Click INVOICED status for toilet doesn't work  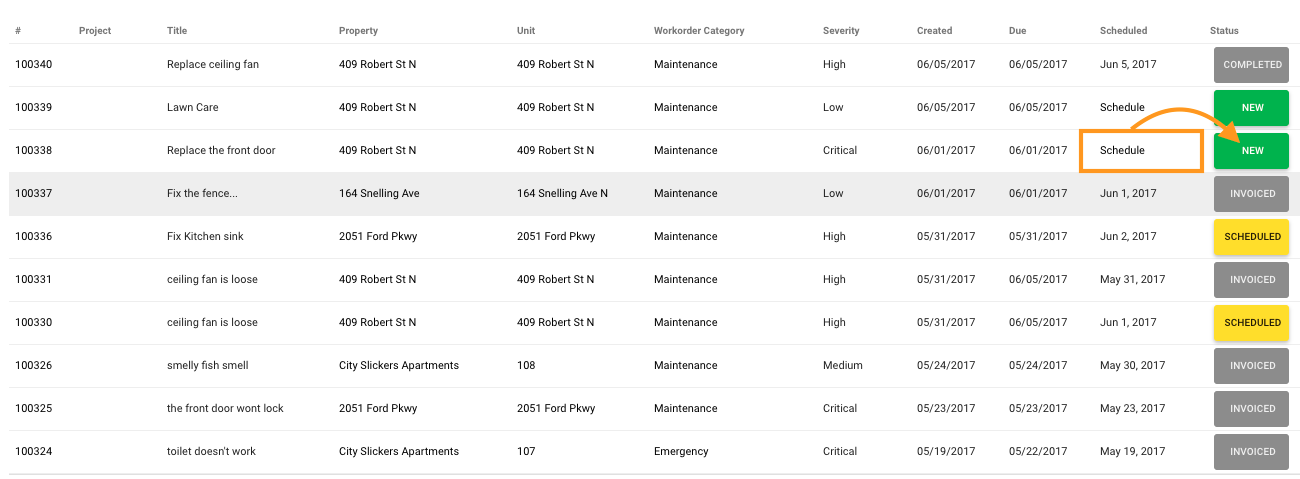point(1252,452)
